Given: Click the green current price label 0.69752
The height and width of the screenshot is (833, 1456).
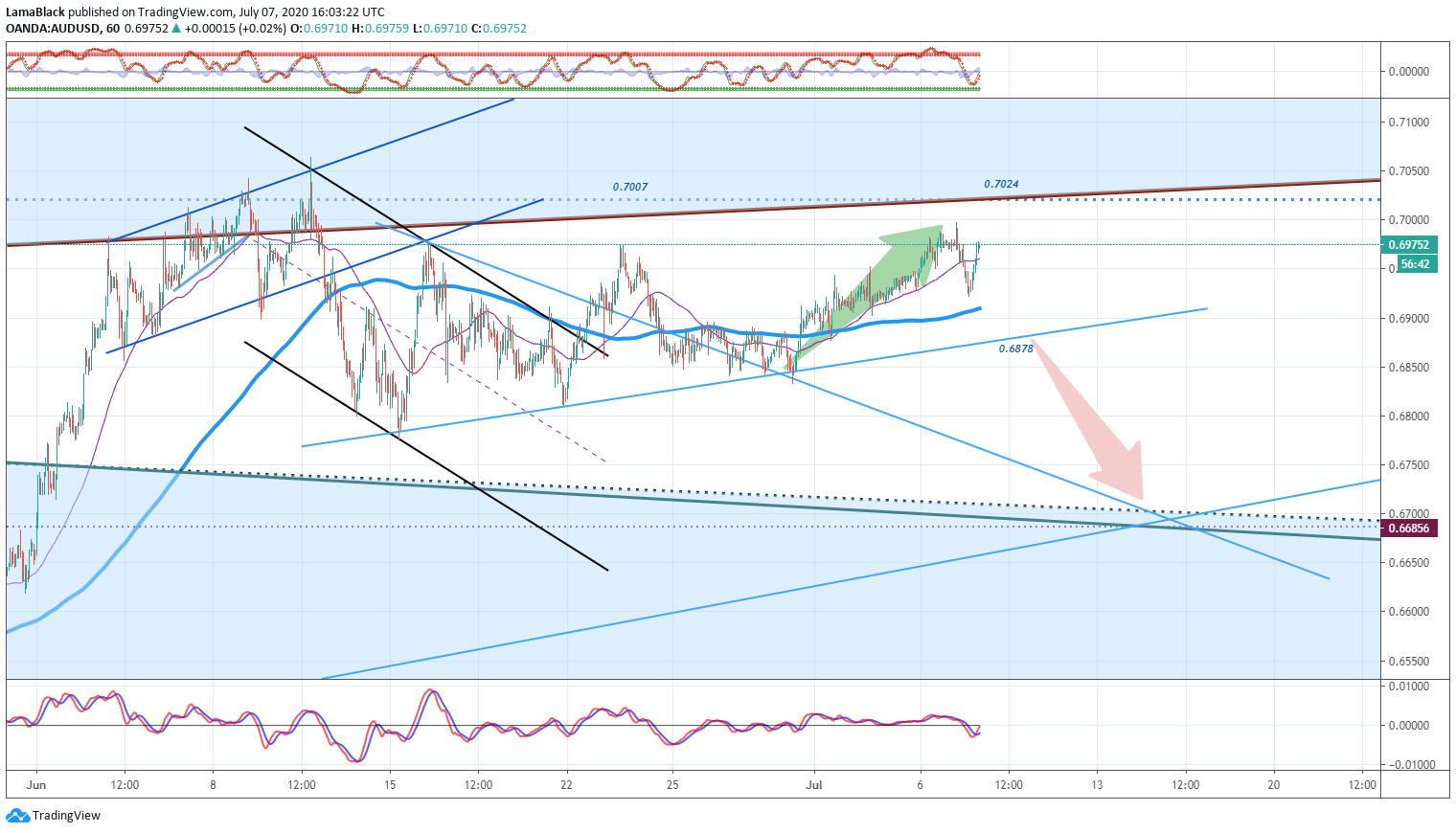Looking at the screenshot, I should coord(1409,245).
